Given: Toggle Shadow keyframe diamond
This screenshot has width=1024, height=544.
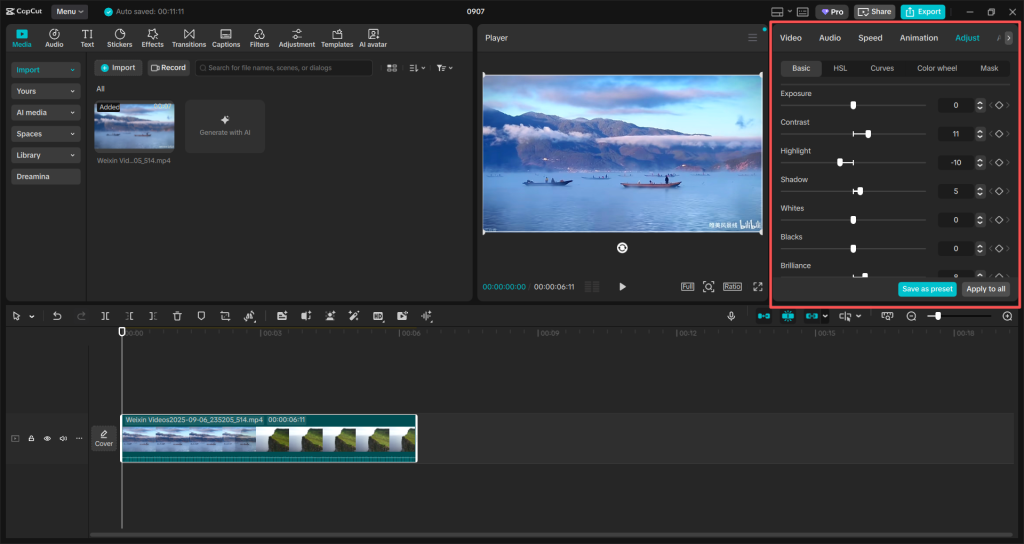Looking at the screenshot, I should [999, 191].
